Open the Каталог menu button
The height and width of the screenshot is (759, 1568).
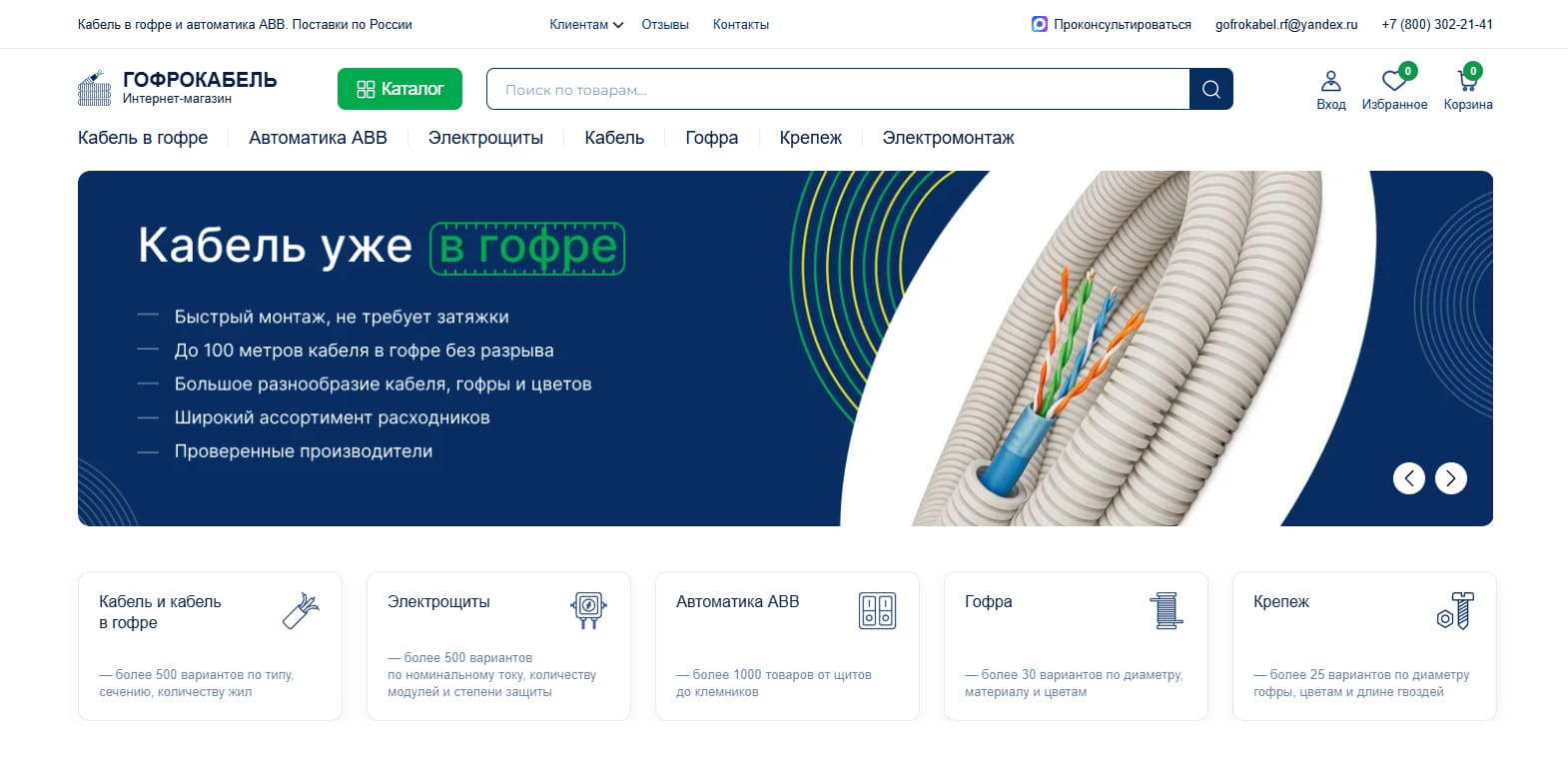coord(399,89)
